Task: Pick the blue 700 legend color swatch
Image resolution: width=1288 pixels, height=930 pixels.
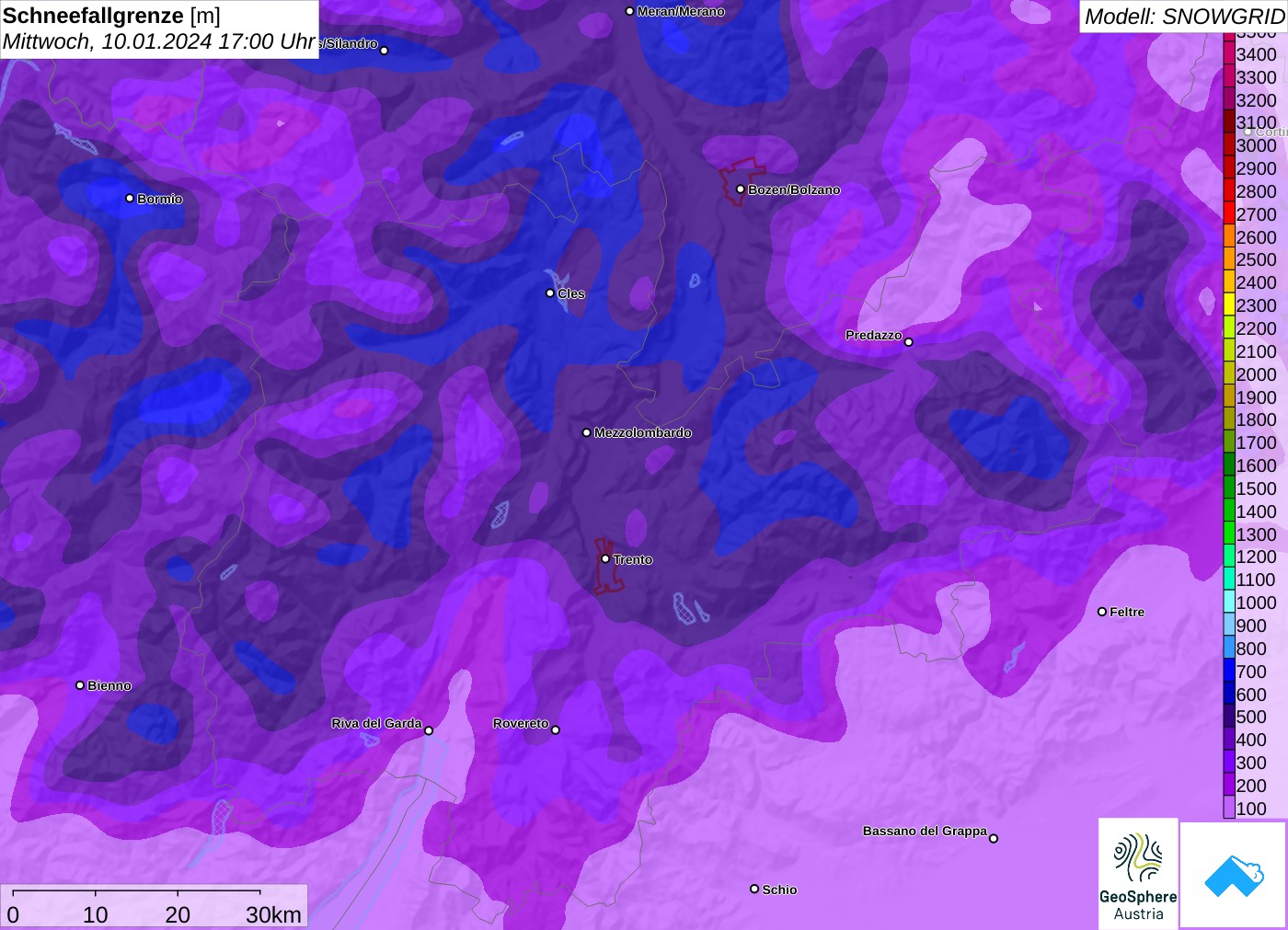Action: click(1229, 671)
